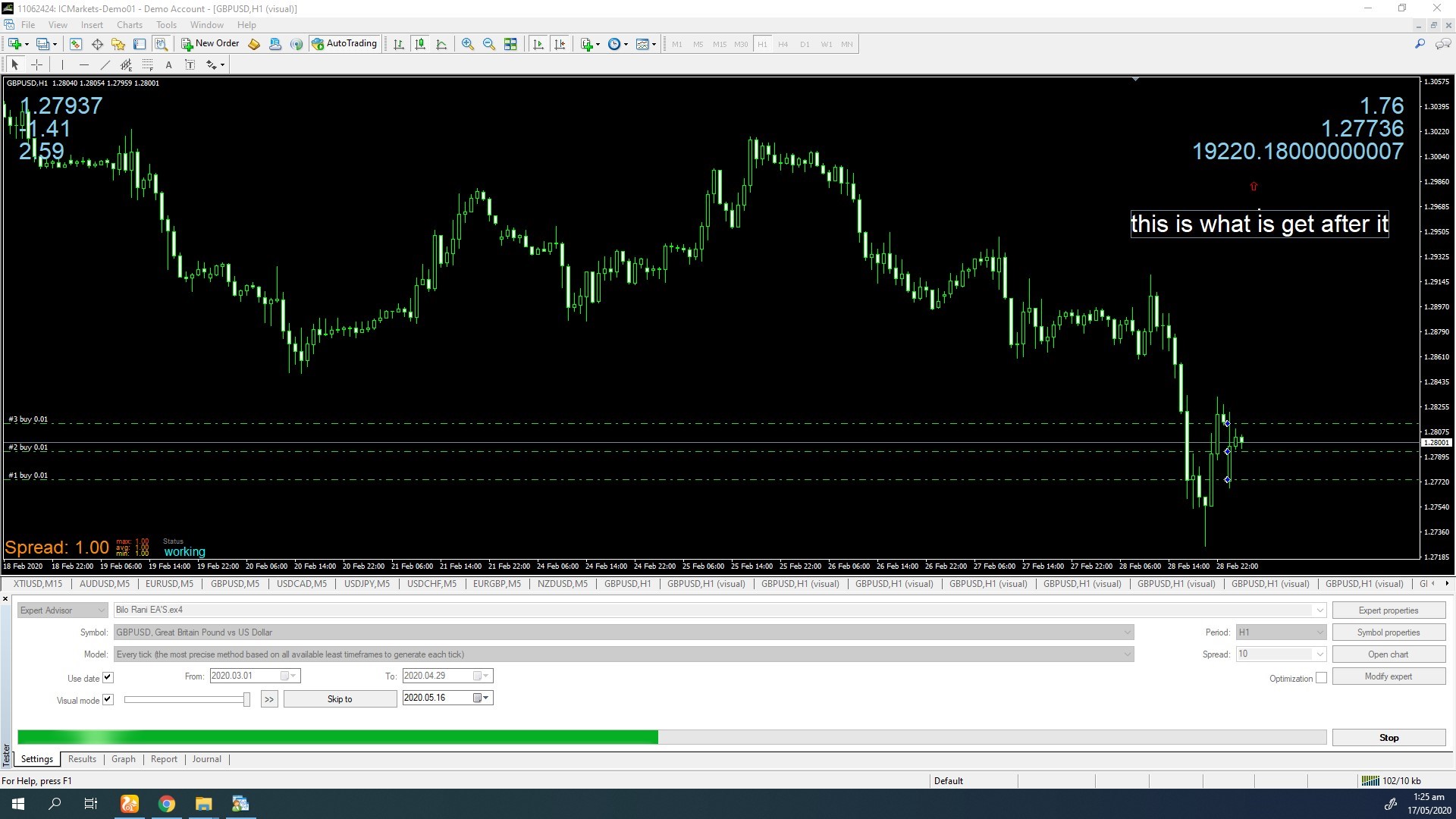Viewport: 1456px width, 819px height.
Task: Click the tester progress bar
Action: [x=672, y=737]
